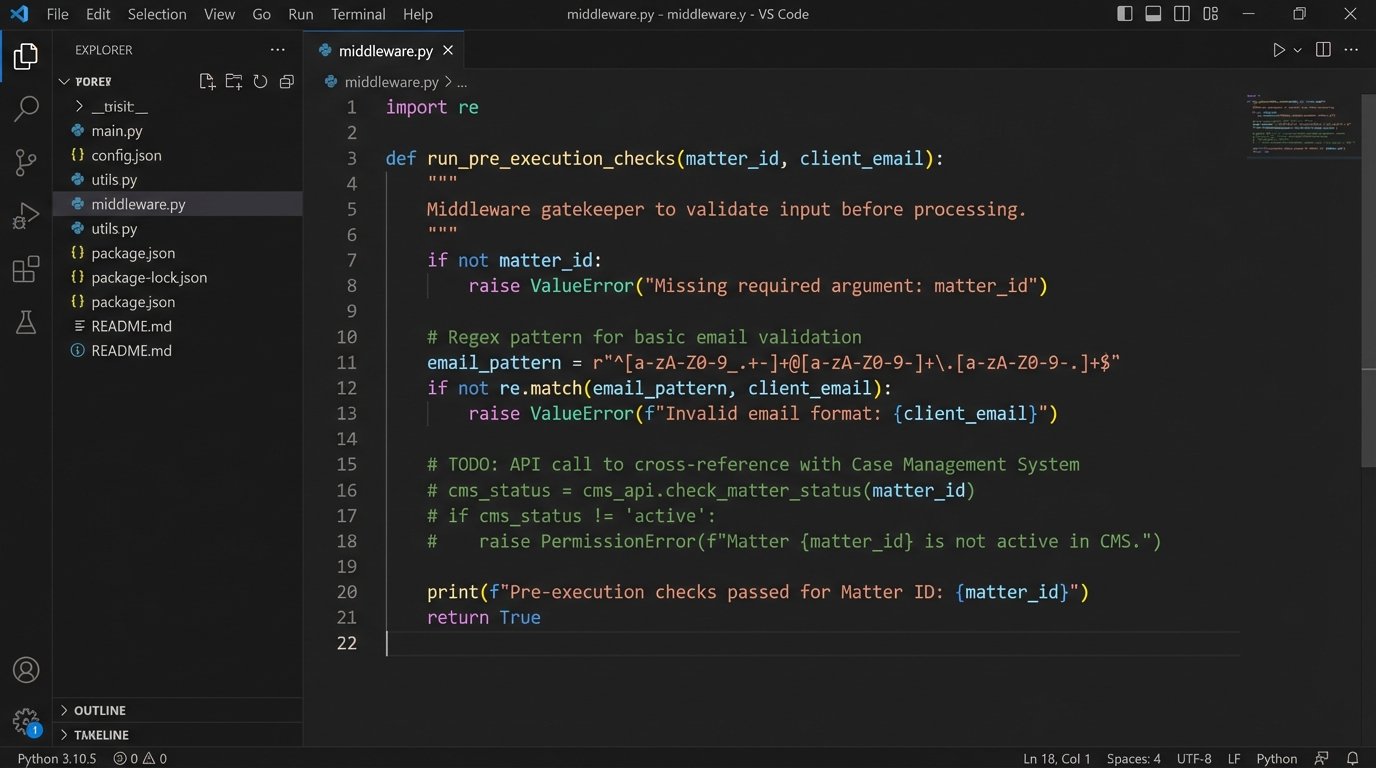1376x768 pixels.
Task: Open the Run and Debug panel
Action: click(x=25, y=215)
